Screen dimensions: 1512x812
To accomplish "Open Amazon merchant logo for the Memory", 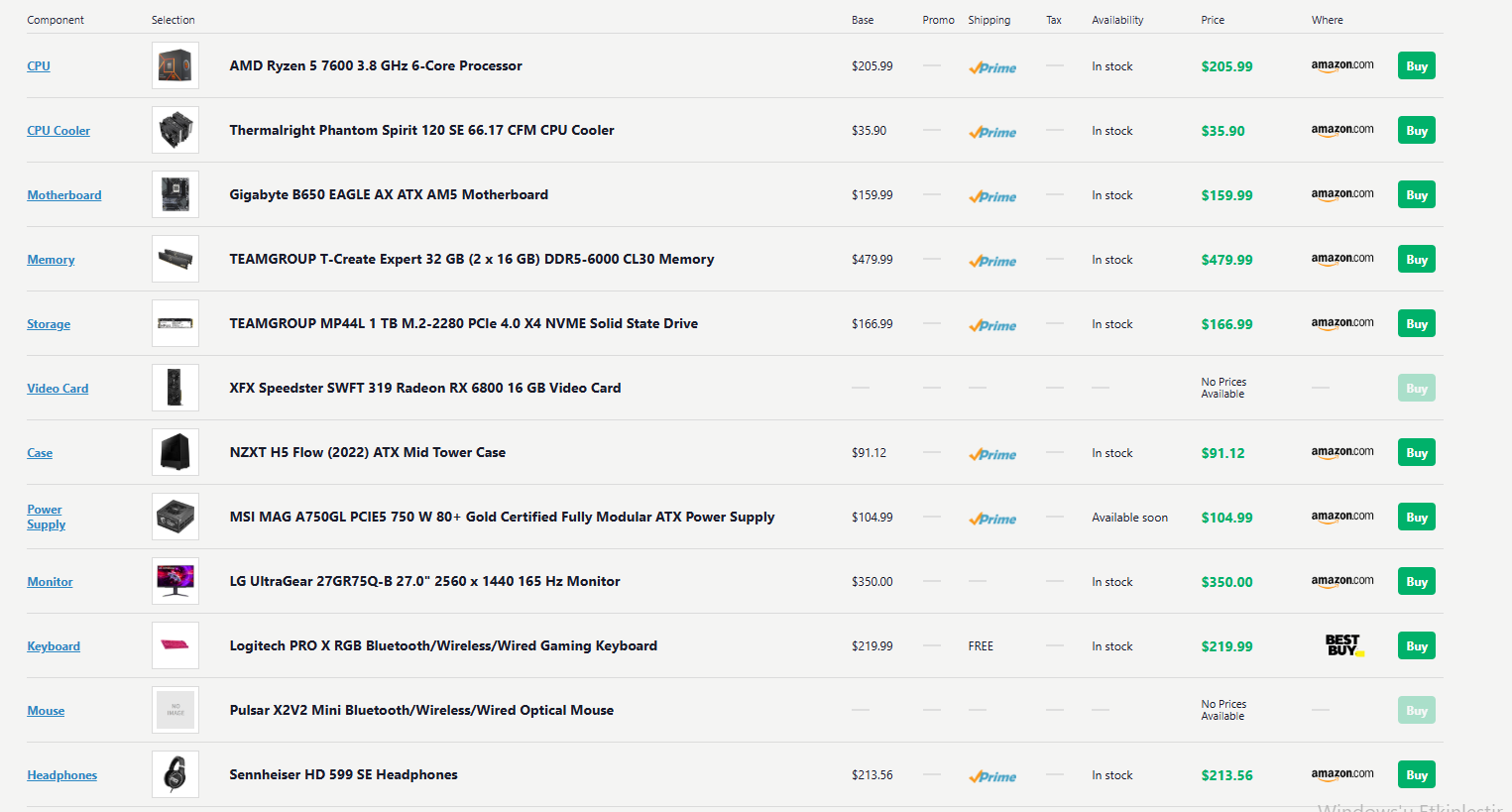I will [x=1342, y=259].
